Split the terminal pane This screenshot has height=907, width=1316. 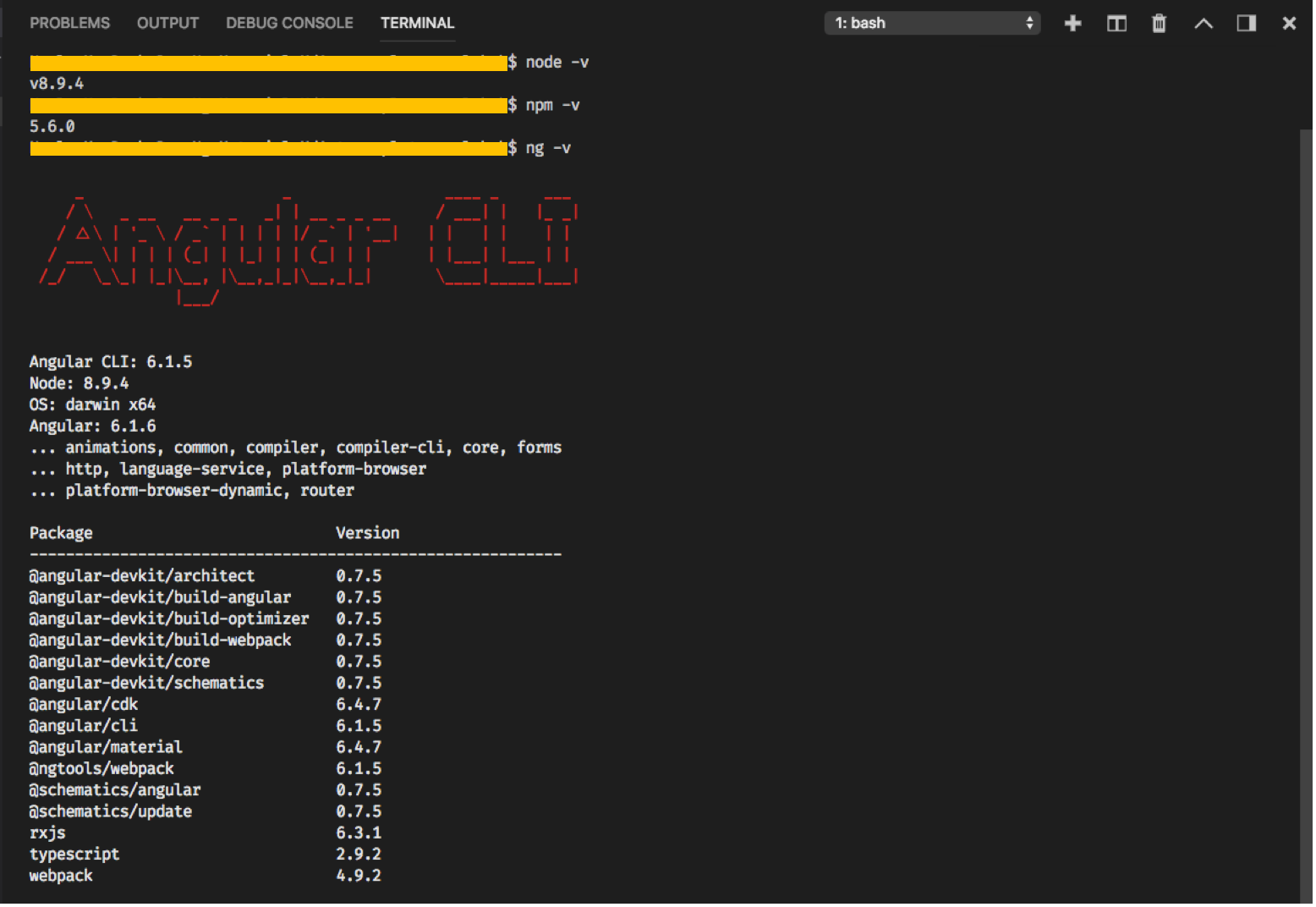click(1116, 23)
